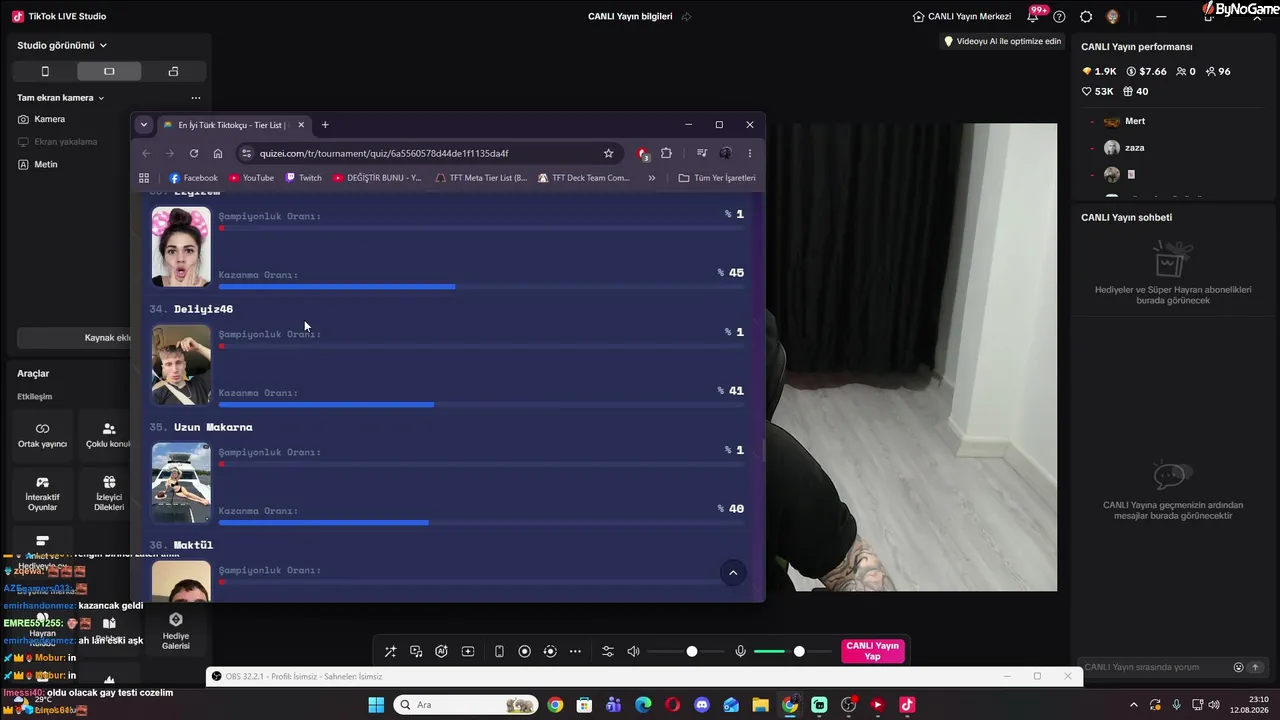
Task: Open İzleyici Dilekleri tool
Action: tap(108, 494)
